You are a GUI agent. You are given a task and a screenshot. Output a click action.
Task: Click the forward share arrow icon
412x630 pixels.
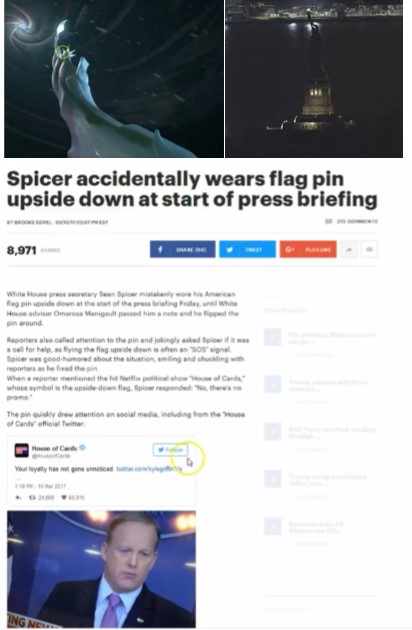pyautogui.click(x=349, y=250)
